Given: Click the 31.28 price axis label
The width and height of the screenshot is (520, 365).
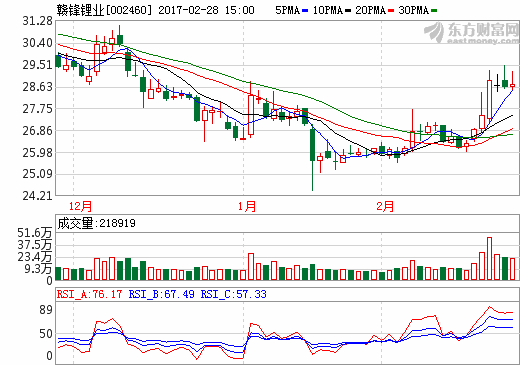Looking at the screenshot, I should pyautogui.click(x=38, y=21).
